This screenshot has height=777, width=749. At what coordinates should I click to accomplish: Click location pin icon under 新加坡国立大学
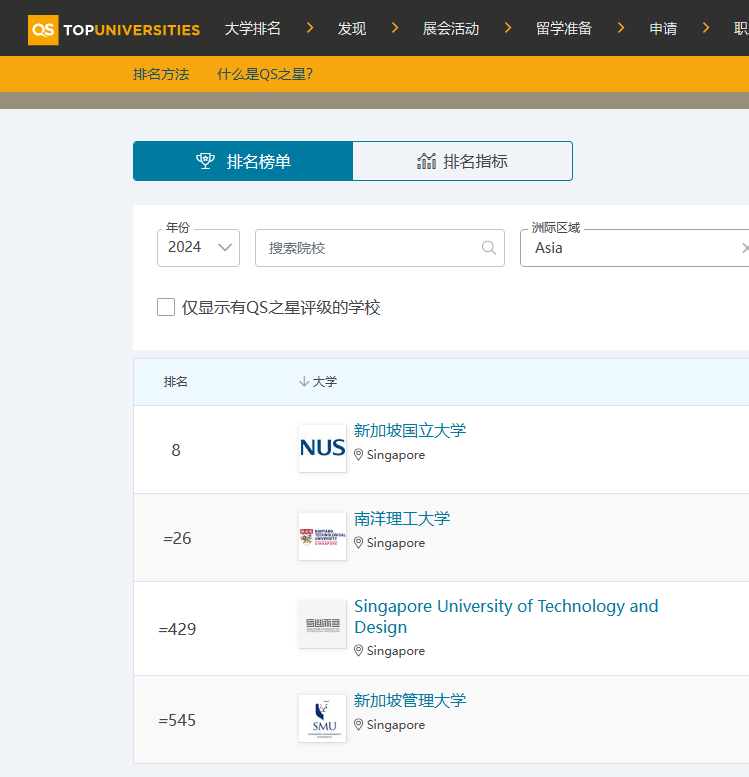[x=358, y=455]
